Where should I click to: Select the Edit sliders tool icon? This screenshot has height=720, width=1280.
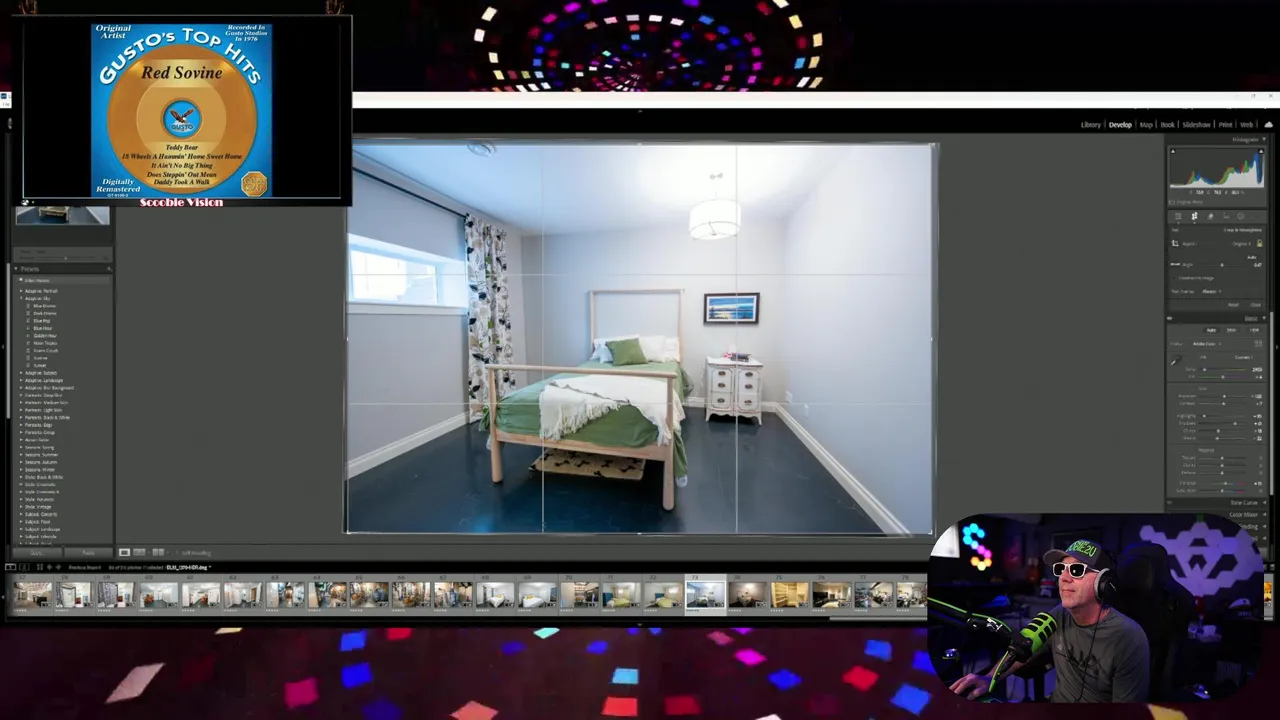1178,216
